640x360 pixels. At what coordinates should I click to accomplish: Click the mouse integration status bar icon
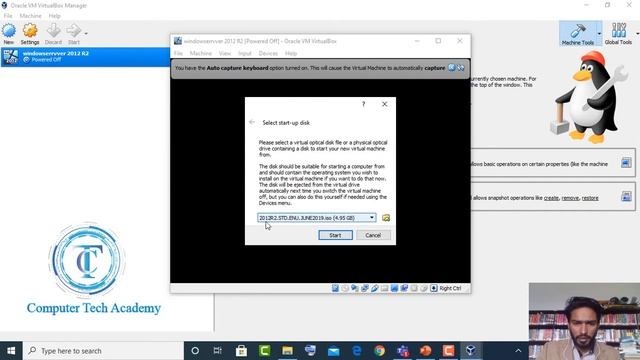click(424, 288)
